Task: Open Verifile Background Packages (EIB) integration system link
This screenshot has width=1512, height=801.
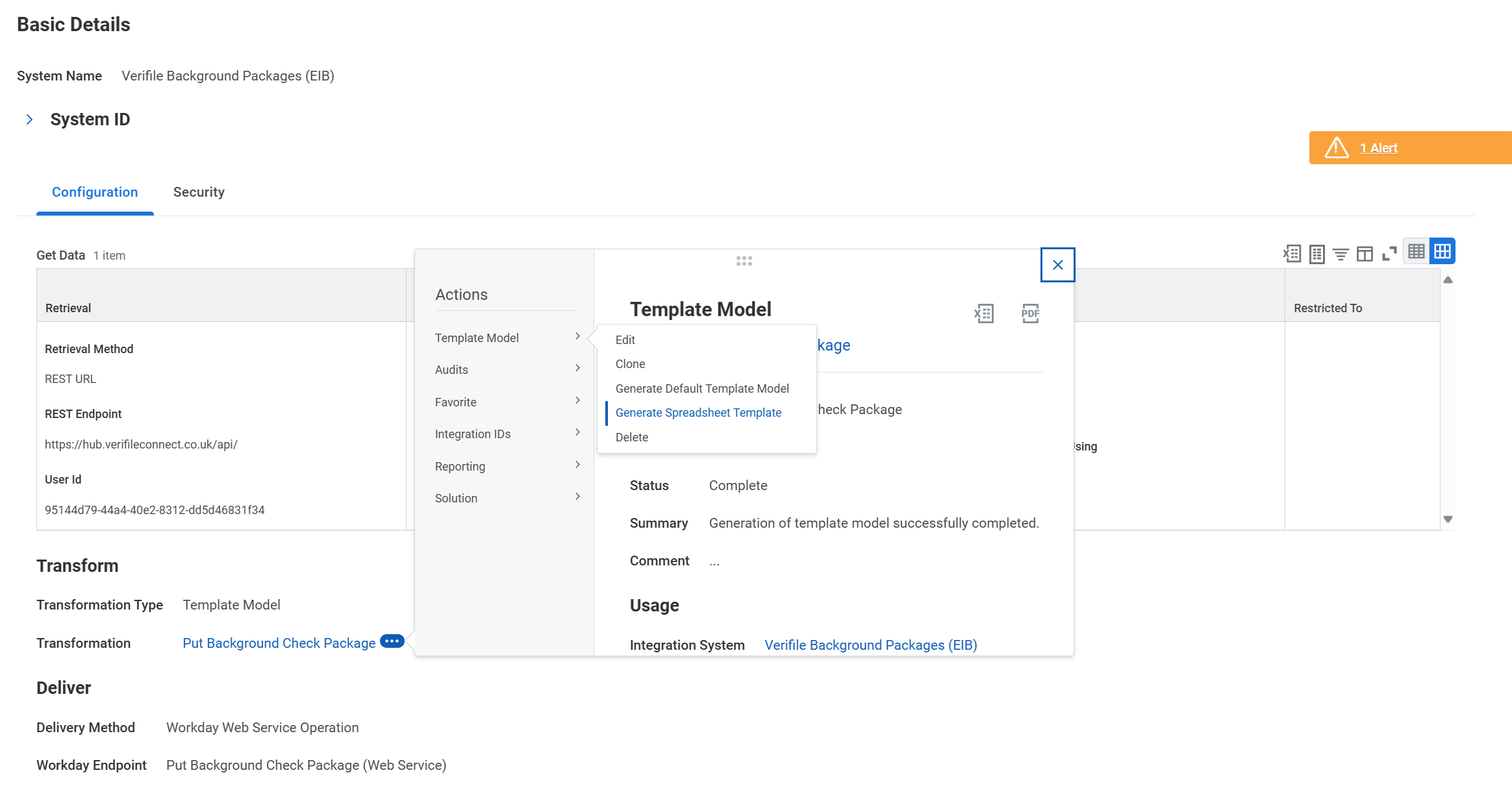Action: tap(870, 645)
